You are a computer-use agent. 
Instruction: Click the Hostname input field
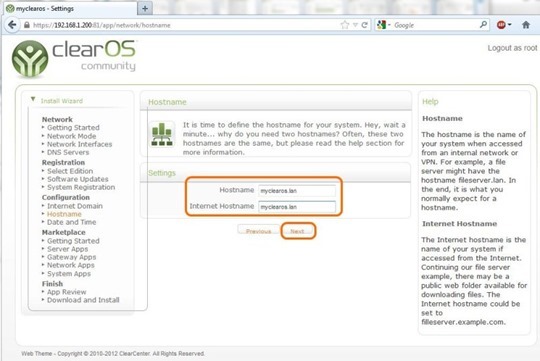tap(297, 190)
